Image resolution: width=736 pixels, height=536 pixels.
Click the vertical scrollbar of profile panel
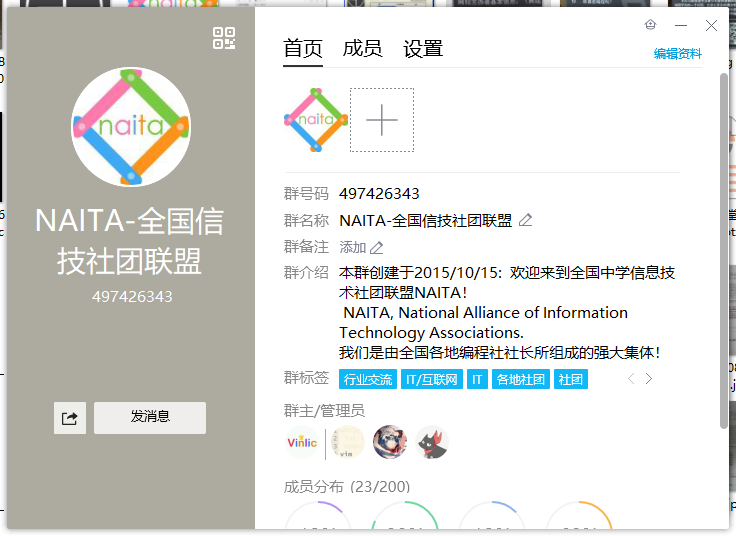tap(724, 250)
